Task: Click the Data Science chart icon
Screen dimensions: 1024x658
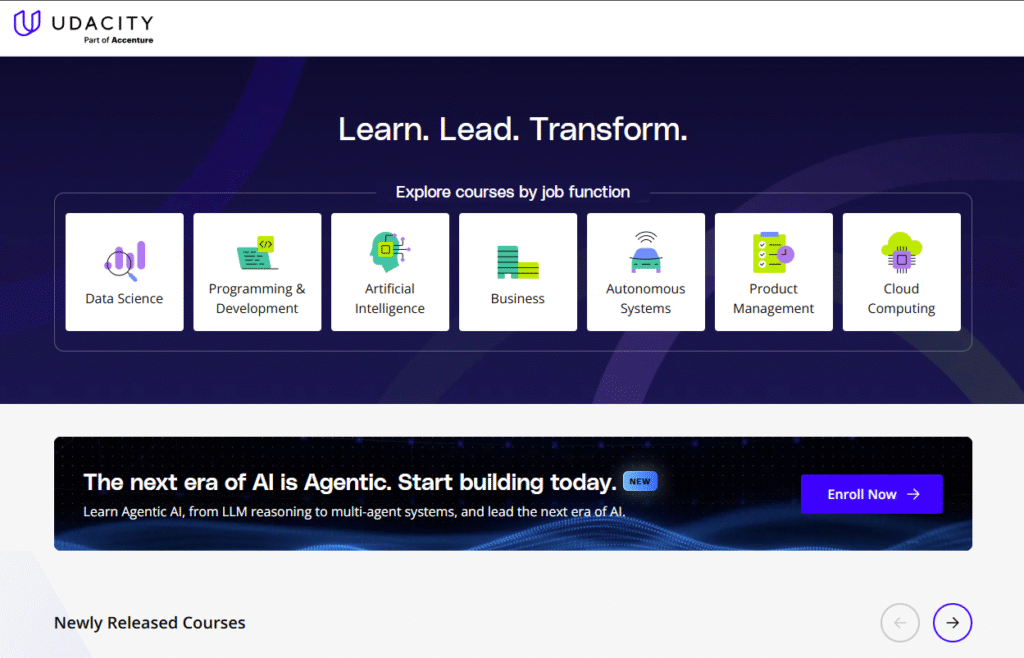Action: coord(125,258)
